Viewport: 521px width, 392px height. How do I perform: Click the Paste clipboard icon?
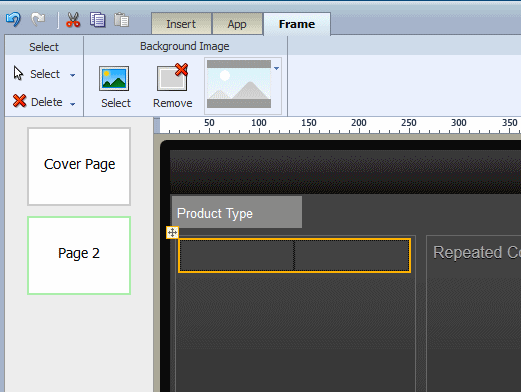click(122, 20)
